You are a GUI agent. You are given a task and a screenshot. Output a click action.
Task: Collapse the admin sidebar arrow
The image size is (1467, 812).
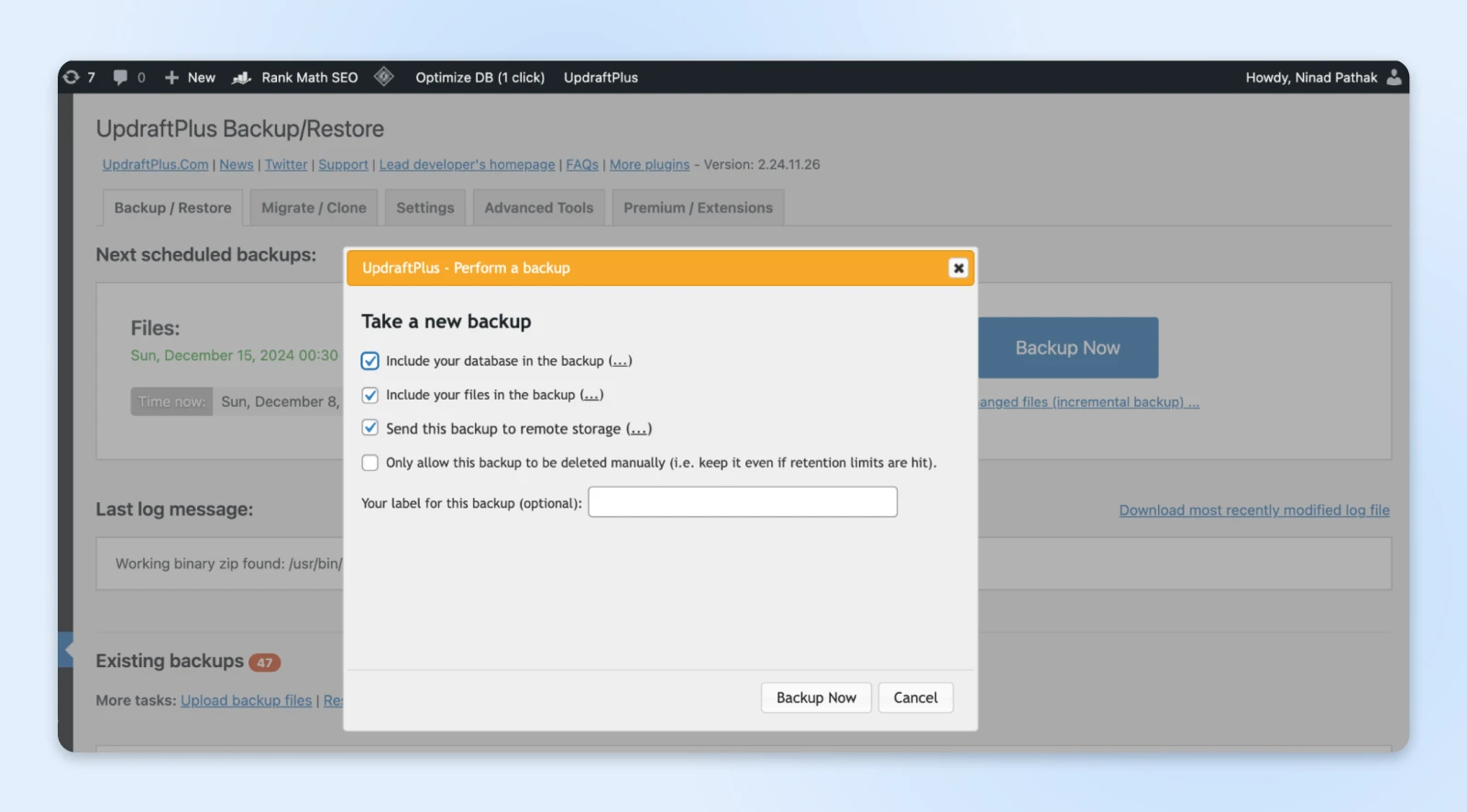(66, 649)
